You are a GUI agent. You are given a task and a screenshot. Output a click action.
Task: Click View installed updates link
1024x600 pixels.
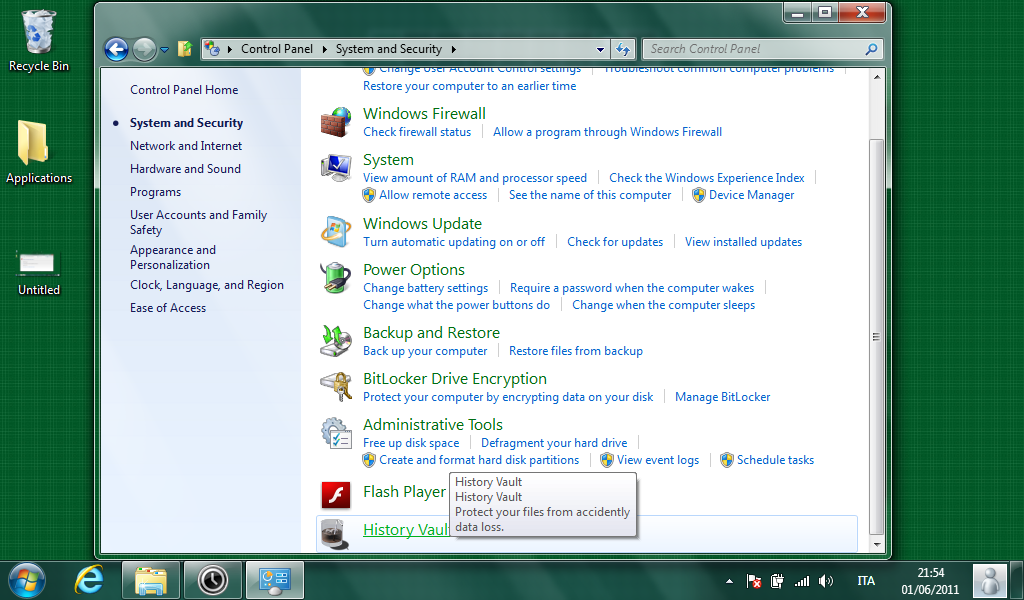pyautogui.click(x=743, y=242)
